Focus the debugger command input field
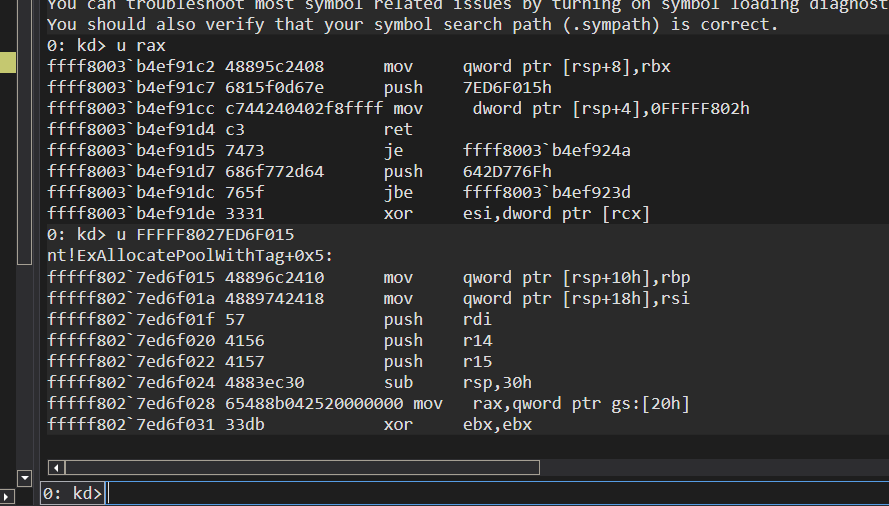This screenshot has width=889, height=506. coord(490,493)
